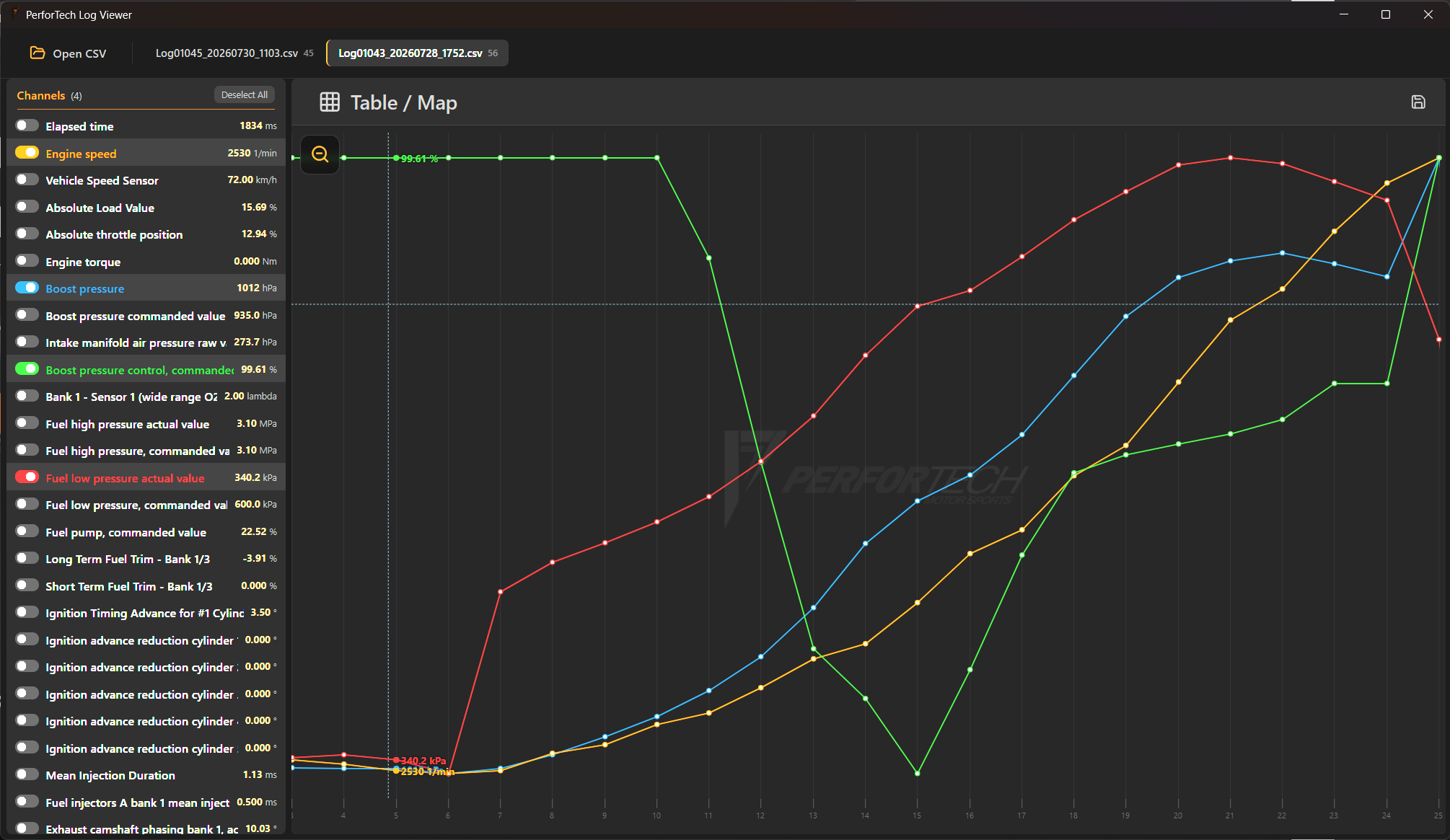
Task: Click the Open CSV folder icon
Action: (x=37, y=53)
